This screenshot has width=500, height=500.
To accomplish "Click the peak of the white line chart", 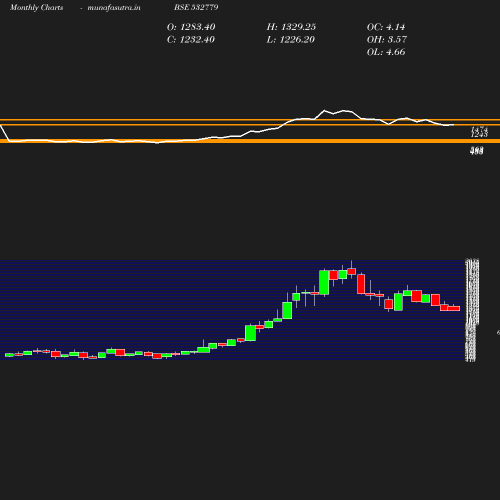I will (324, 110).
